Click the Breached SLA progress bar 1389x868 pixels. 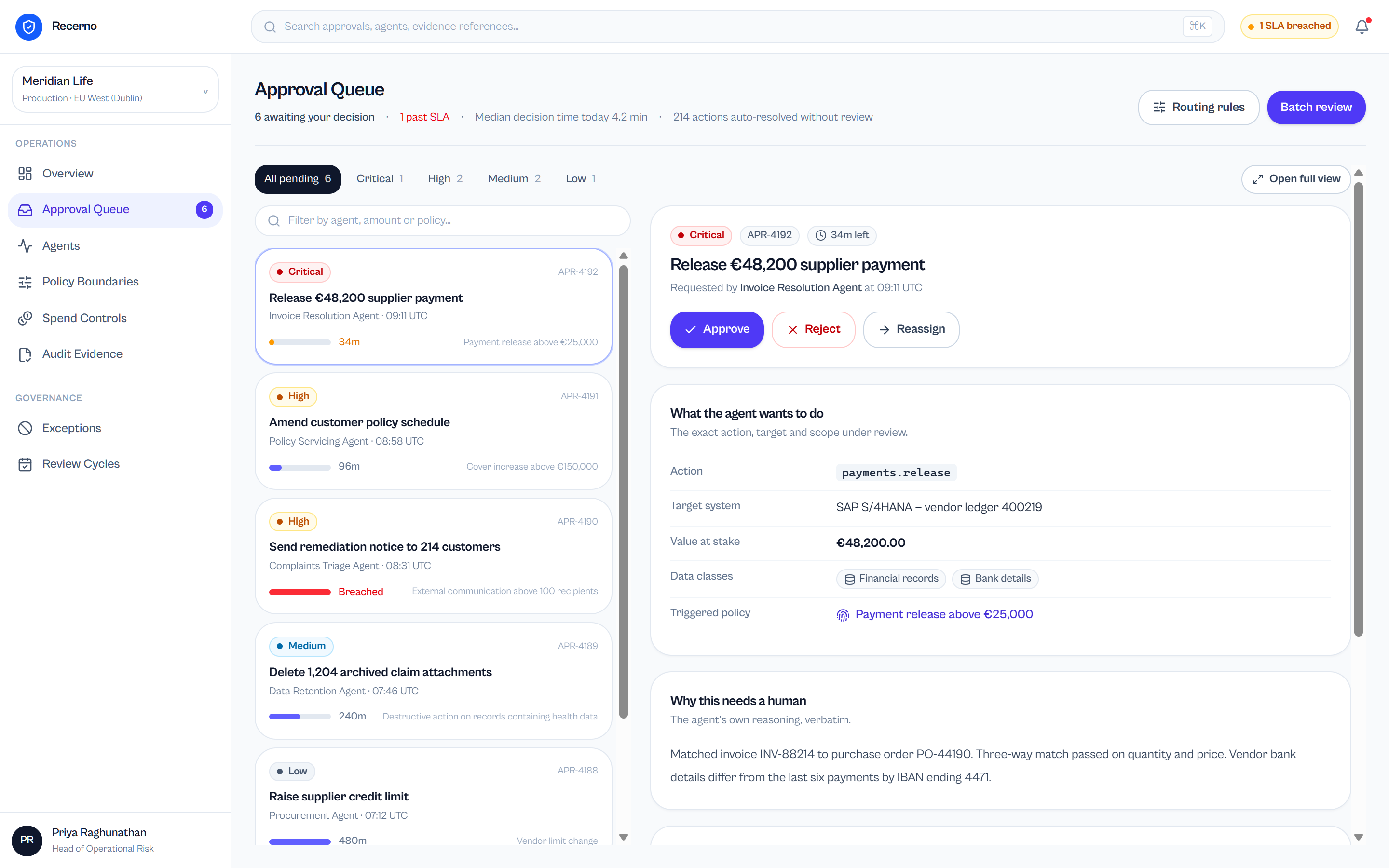[300, 592]
